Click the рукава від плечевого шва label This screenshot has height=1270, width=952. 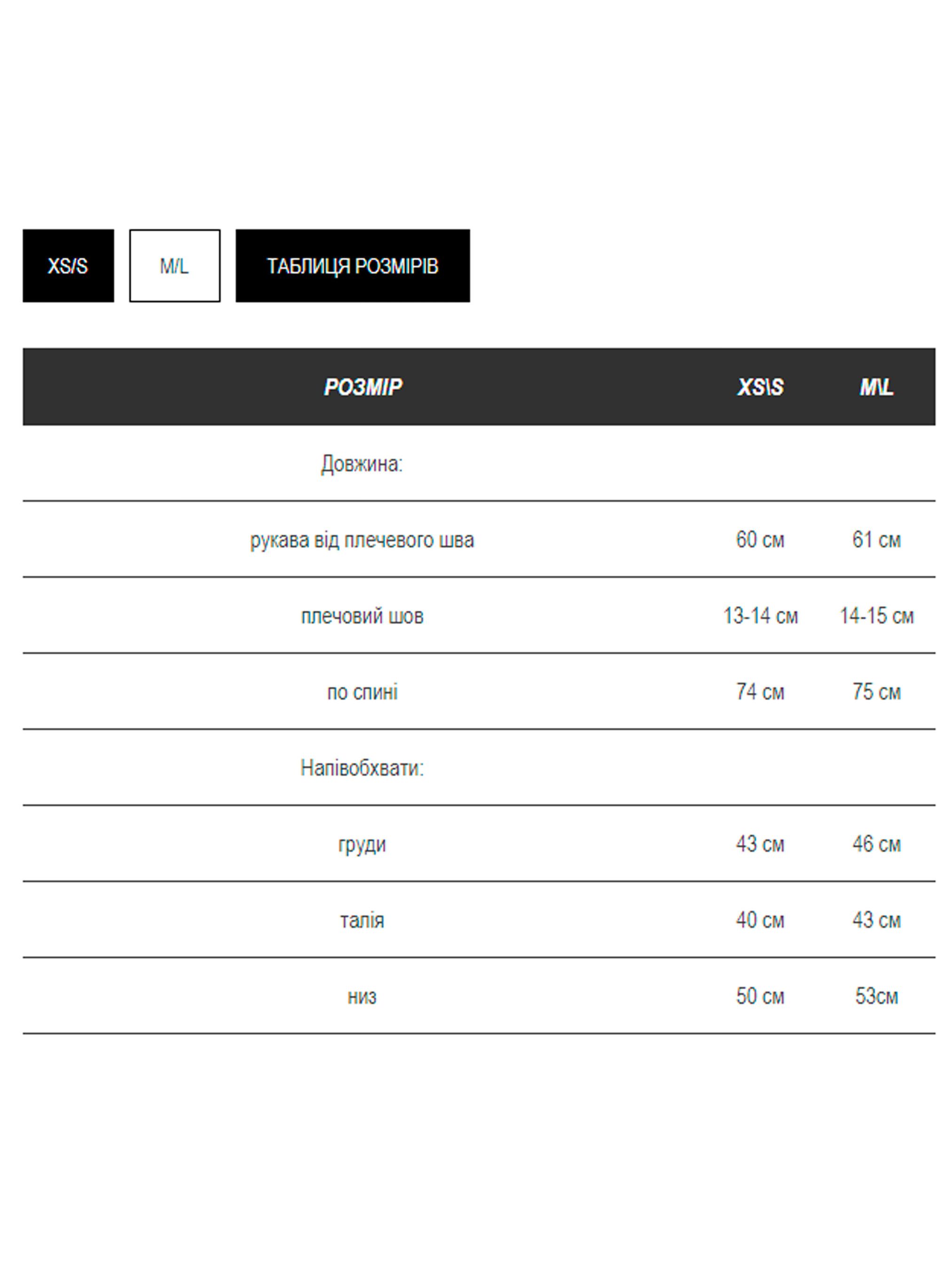[362, 540]
